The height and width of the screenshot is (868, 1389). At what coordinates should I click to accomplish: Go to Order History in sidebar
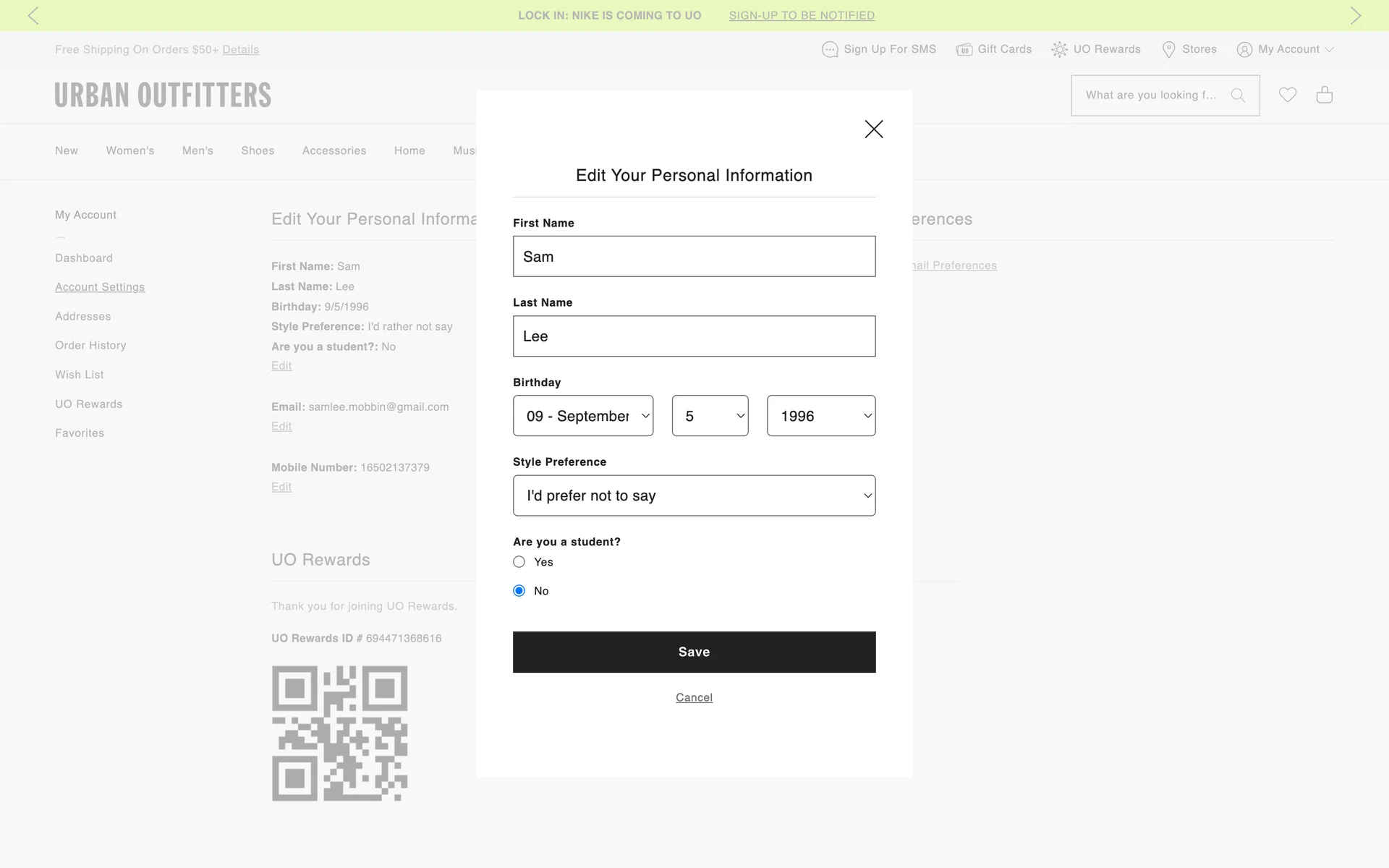coord(90,346)
